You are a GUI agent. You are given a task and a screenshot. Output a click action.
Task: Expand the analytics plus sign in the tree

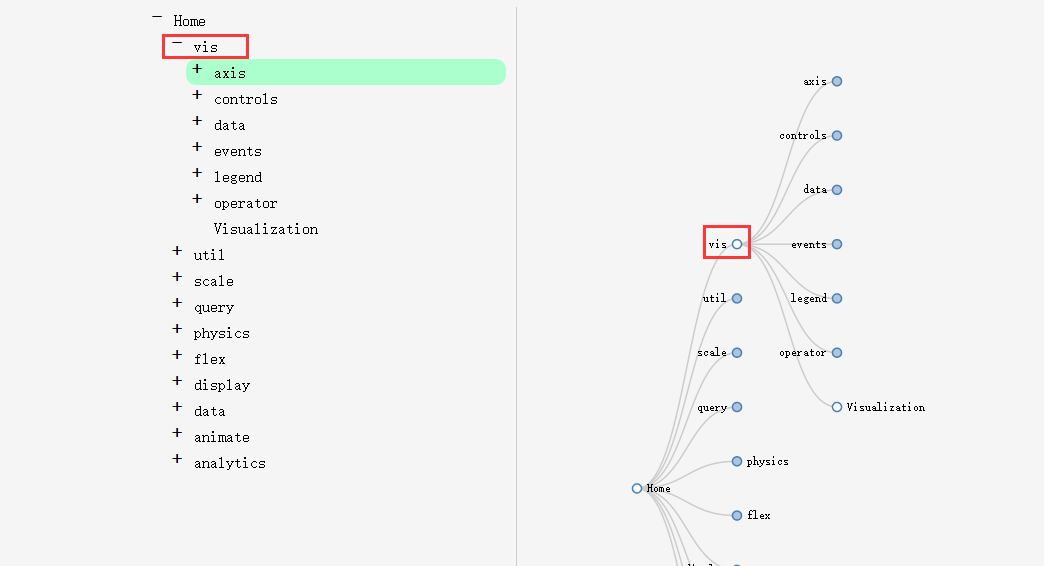[x=177, y=459]
